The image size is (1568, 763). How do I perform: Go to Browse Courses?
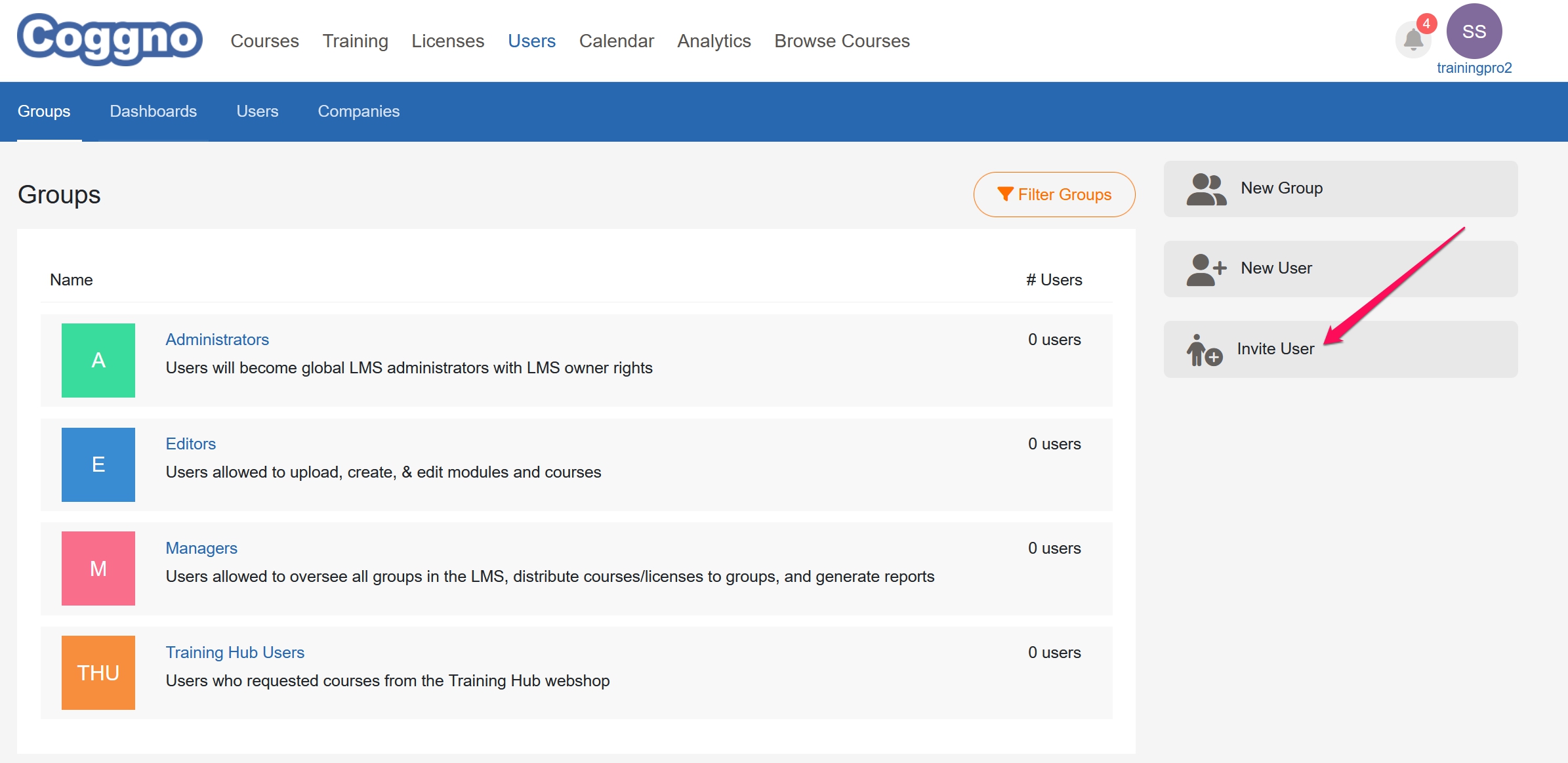842,41
